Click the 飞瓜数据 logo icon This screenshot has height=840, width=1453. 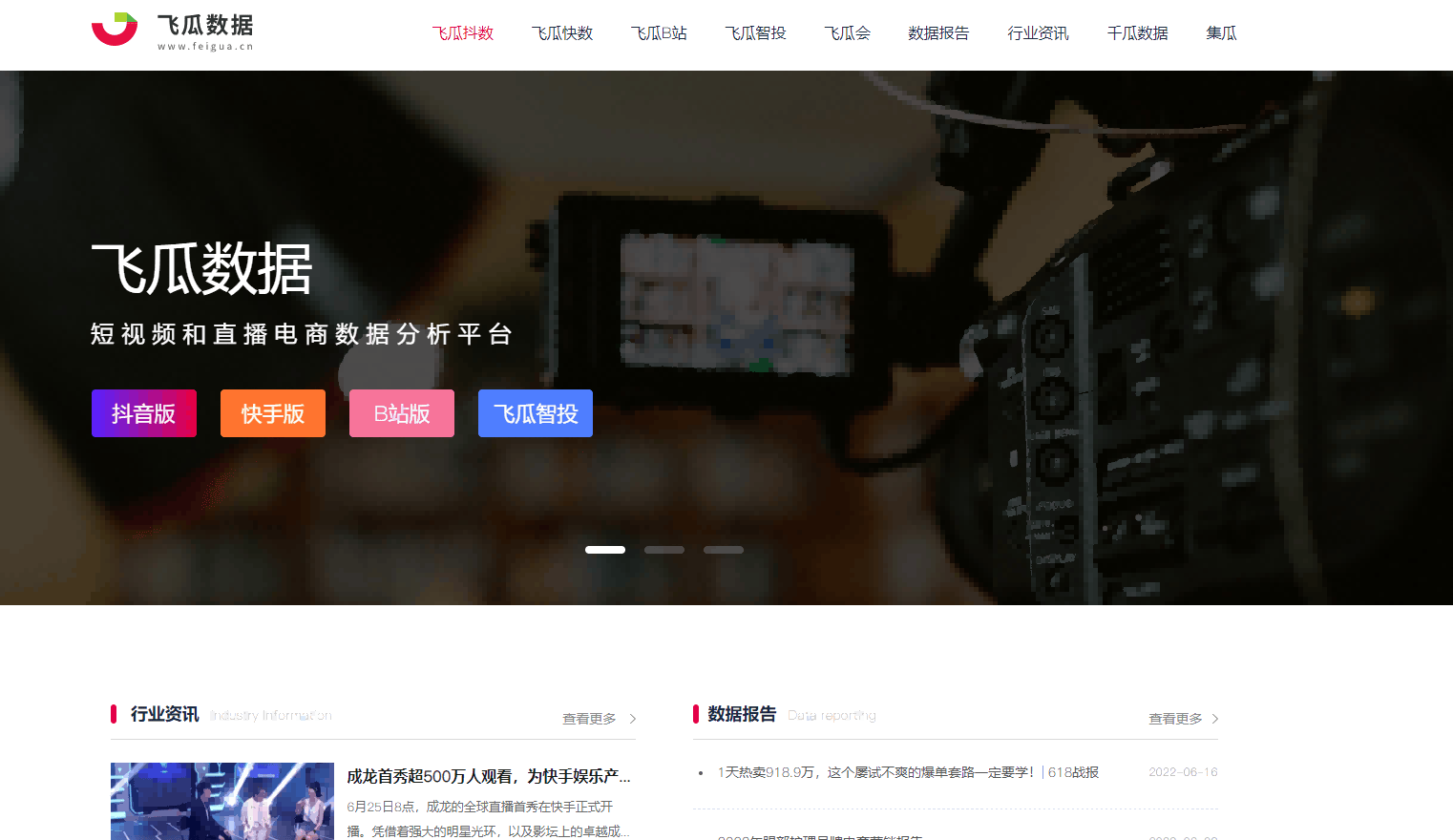116,29
